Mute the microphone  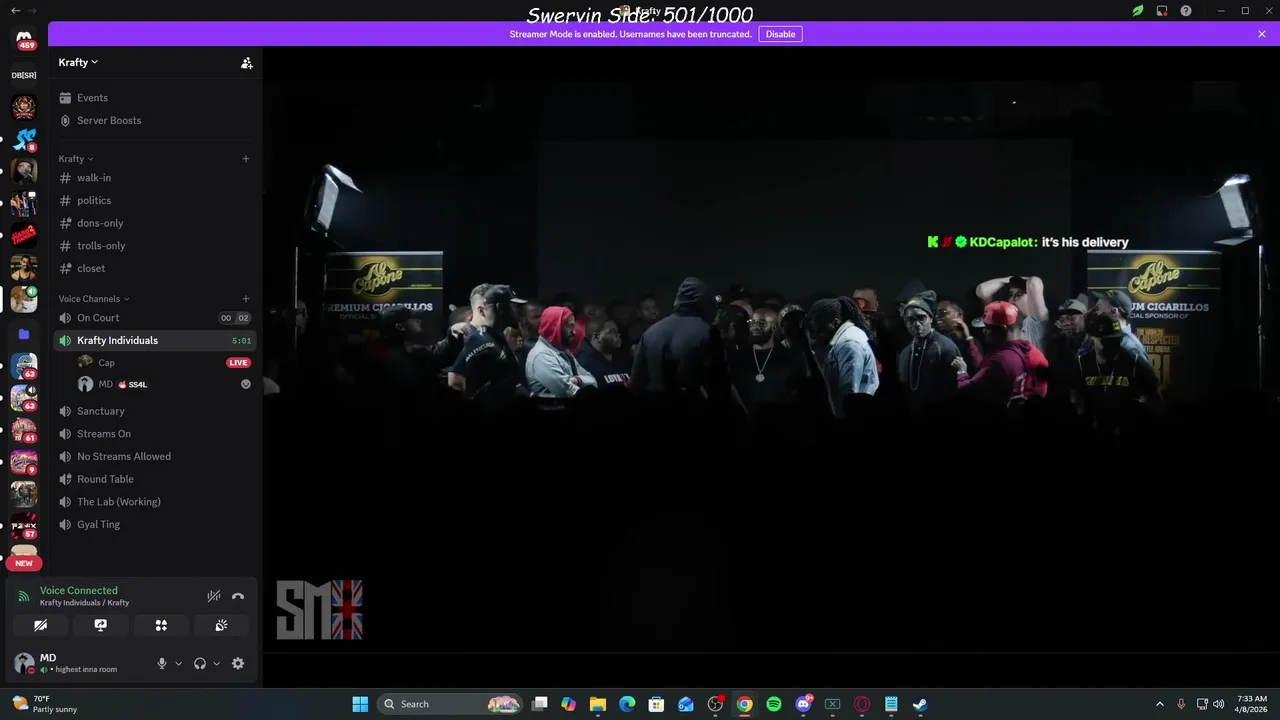coord(162,663)
